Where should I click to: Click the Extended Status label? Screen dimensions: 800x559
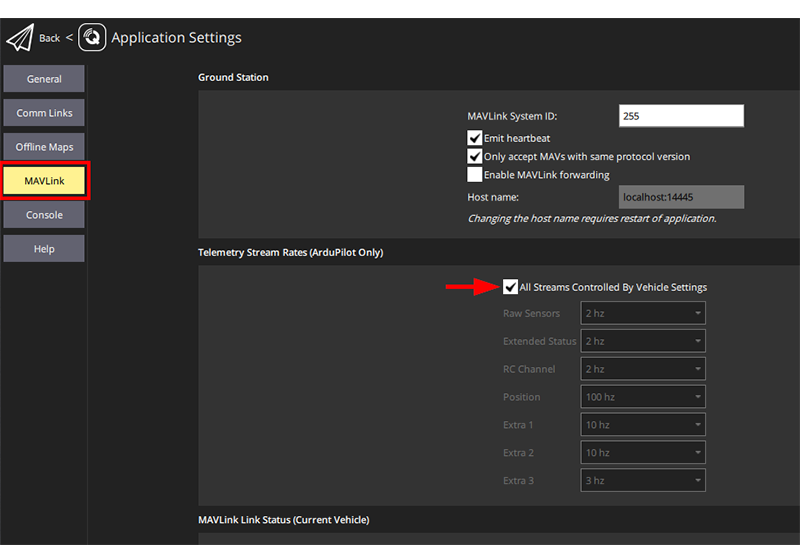click(539, 341)
